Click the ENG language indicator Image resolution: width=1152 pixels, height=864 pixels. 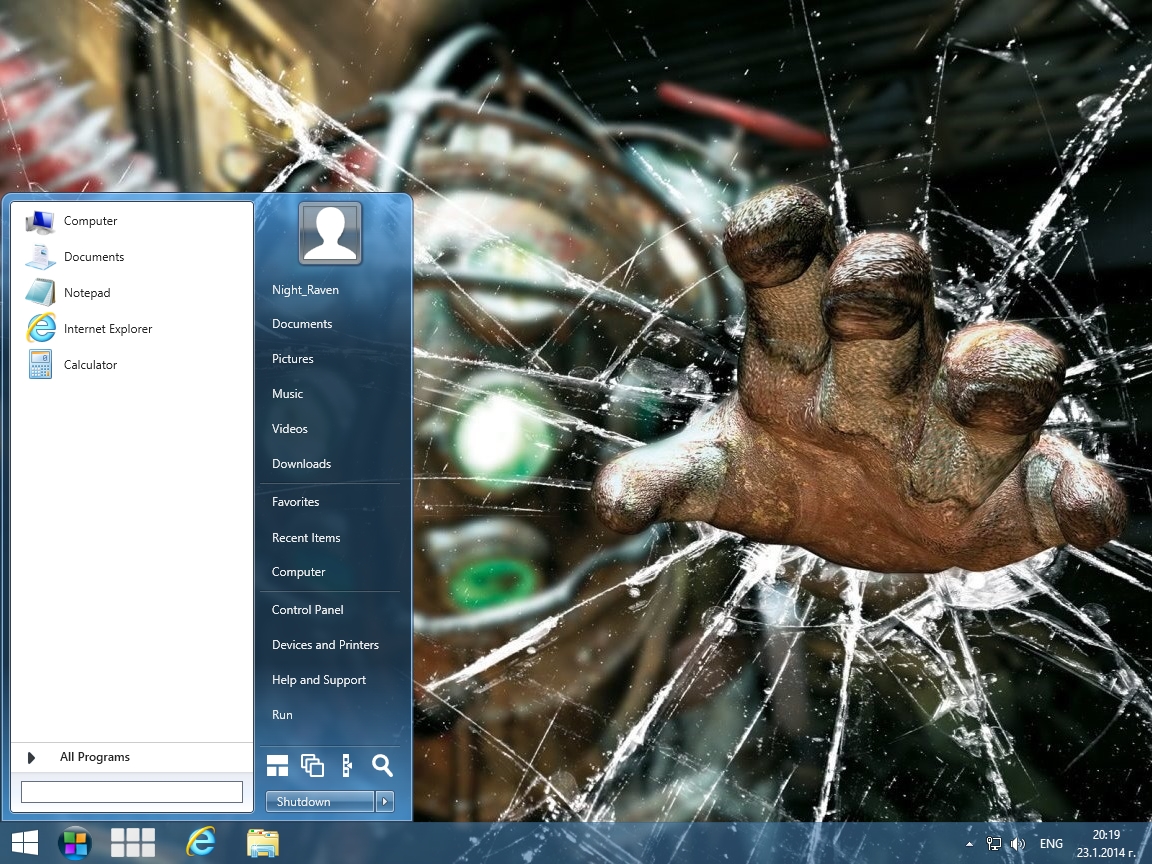coord(1051,843)
